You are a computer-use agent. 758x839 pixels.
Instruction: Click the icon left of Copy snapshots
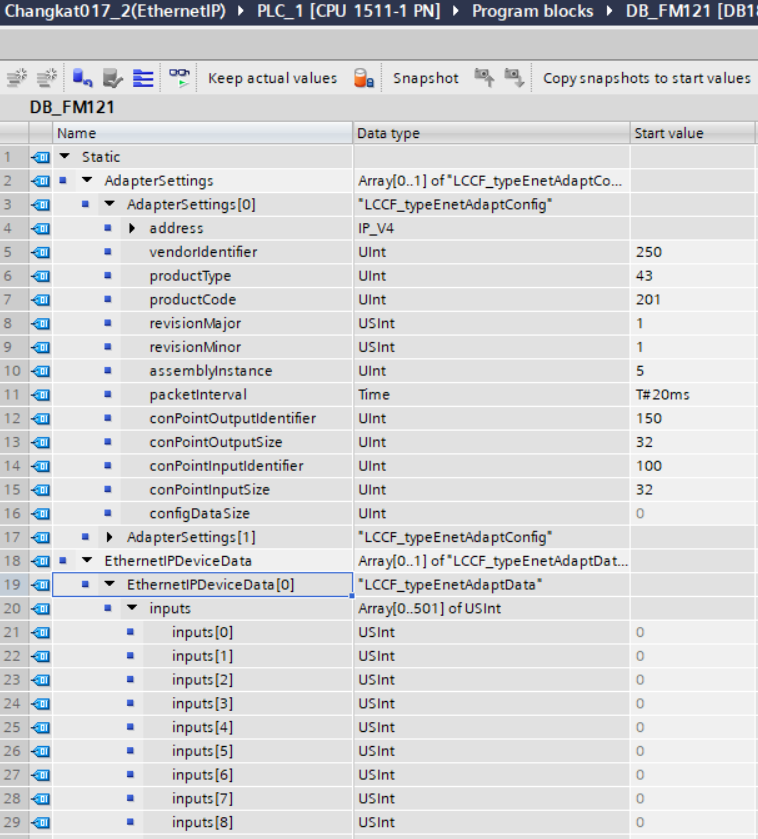point(515,78)
